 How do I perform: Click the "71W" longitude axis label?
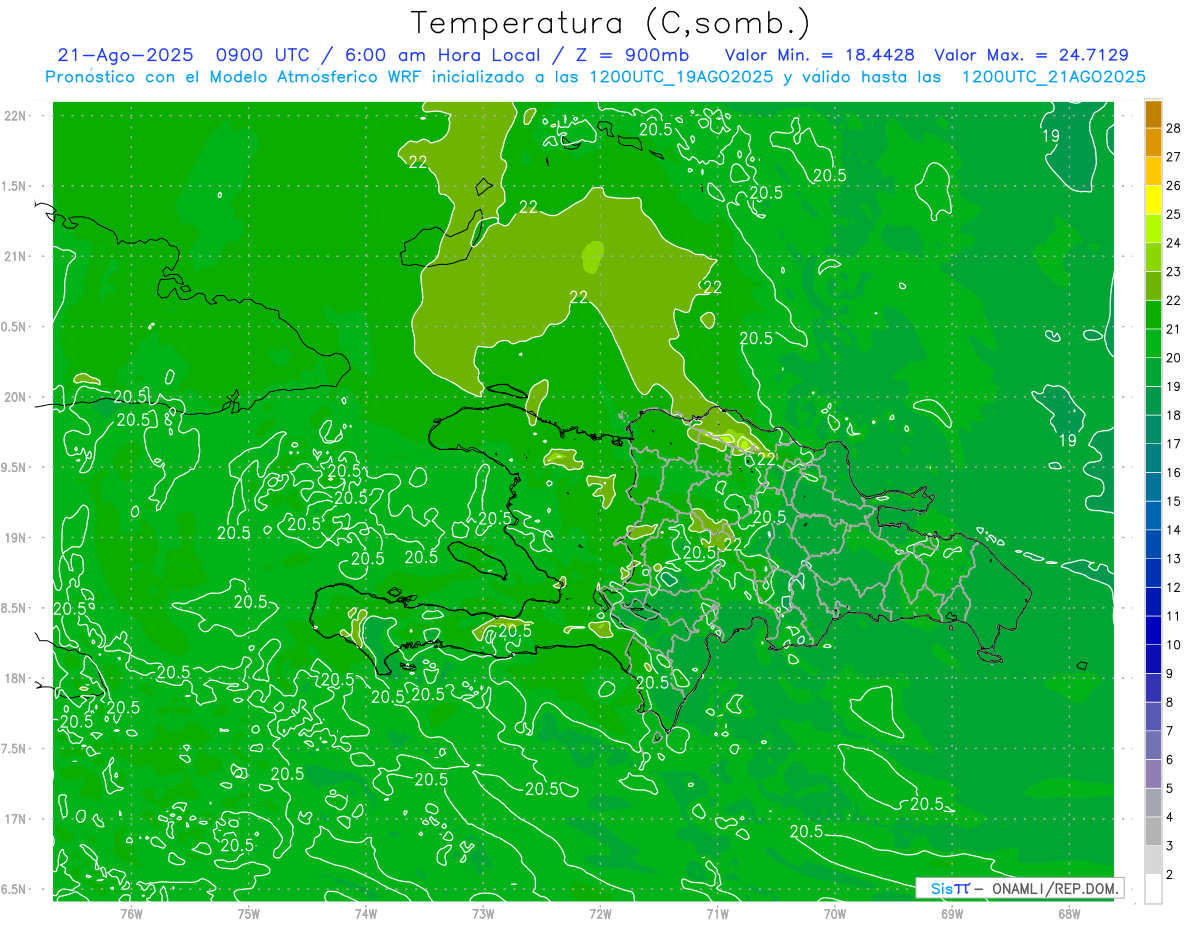tap(717, 913)
